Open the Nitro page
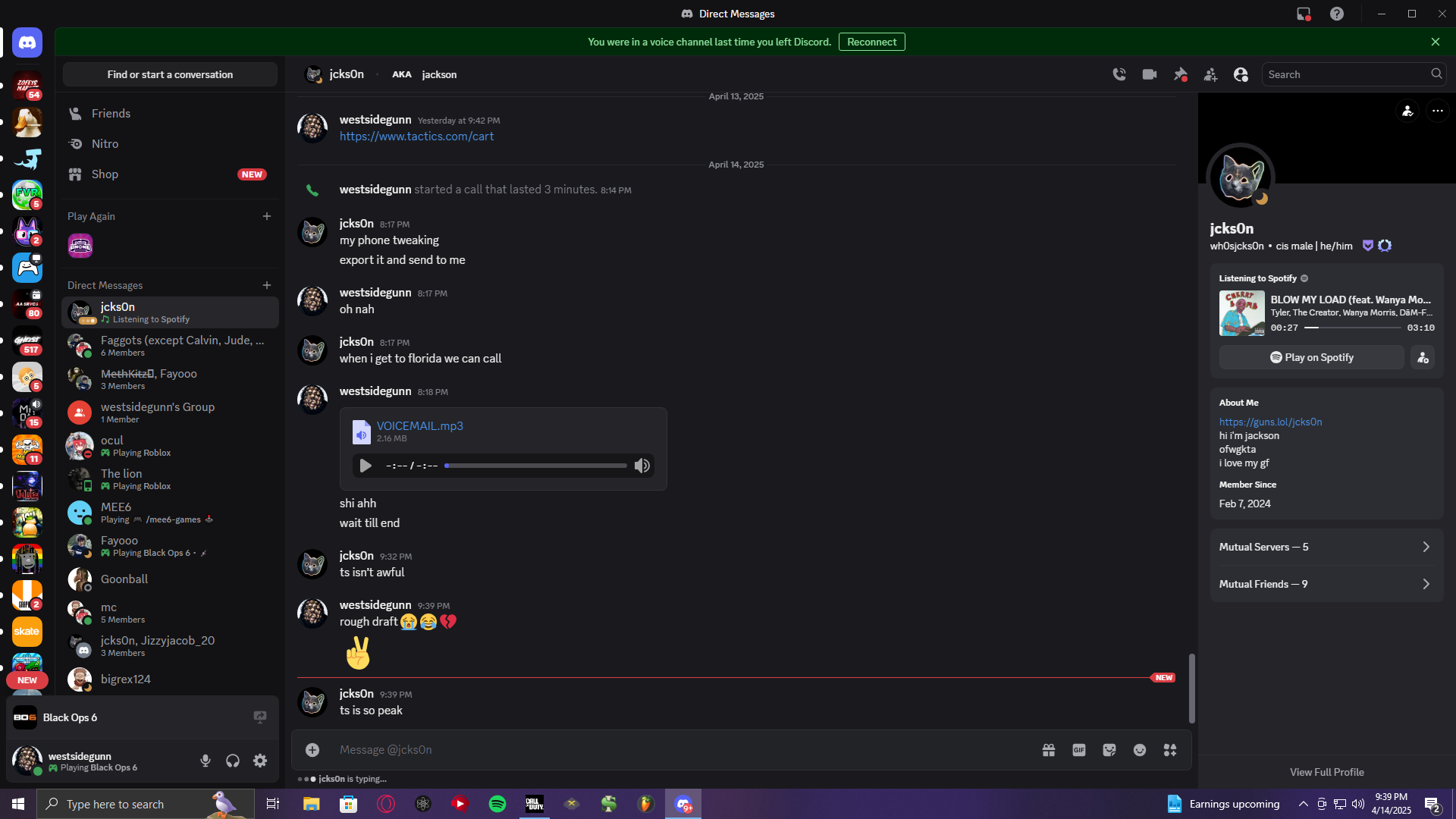This screenshot has width=1456, height=819. point(105,143)
